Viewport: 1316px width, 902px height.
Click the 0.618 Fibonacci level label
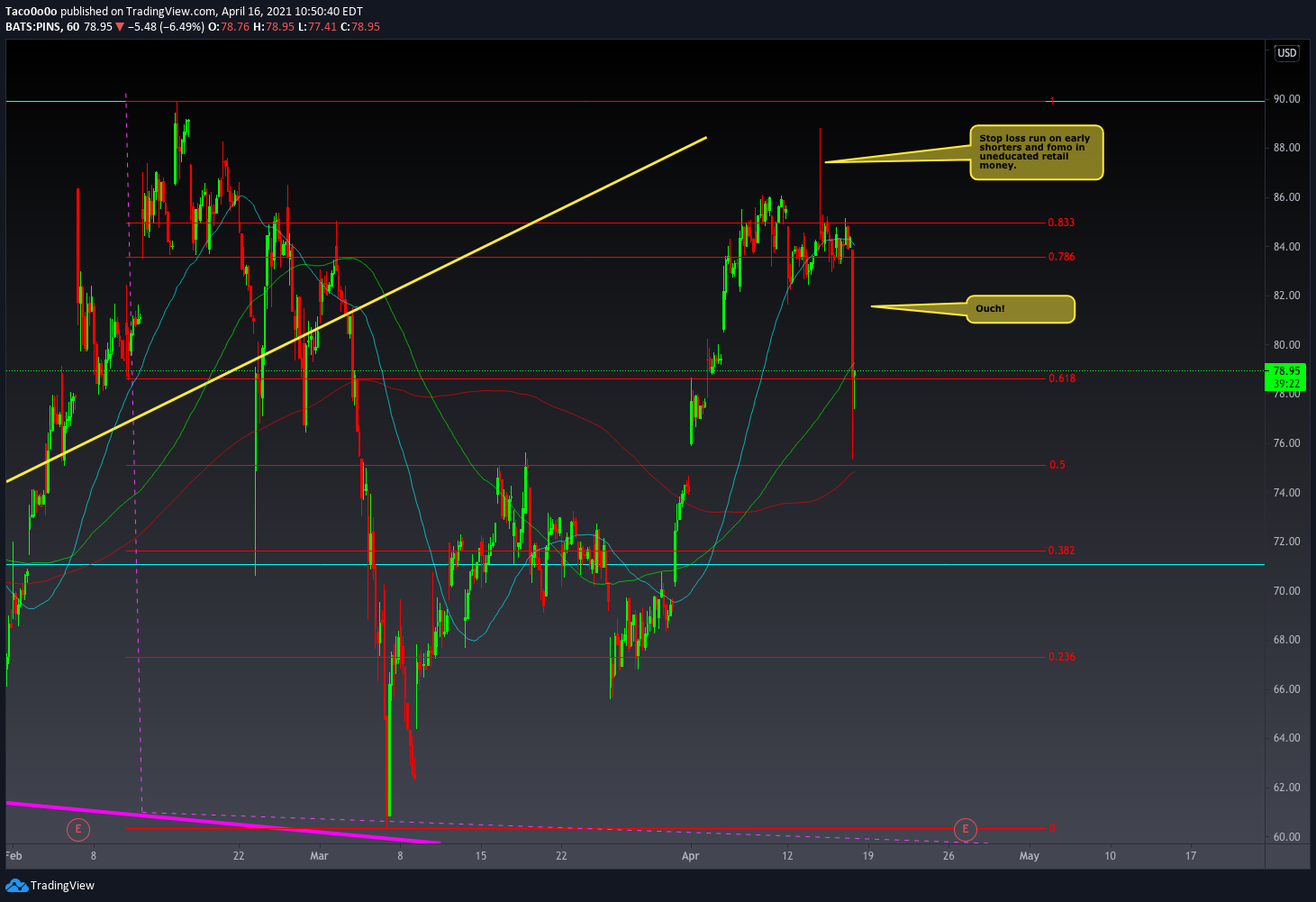(1061, 378)
